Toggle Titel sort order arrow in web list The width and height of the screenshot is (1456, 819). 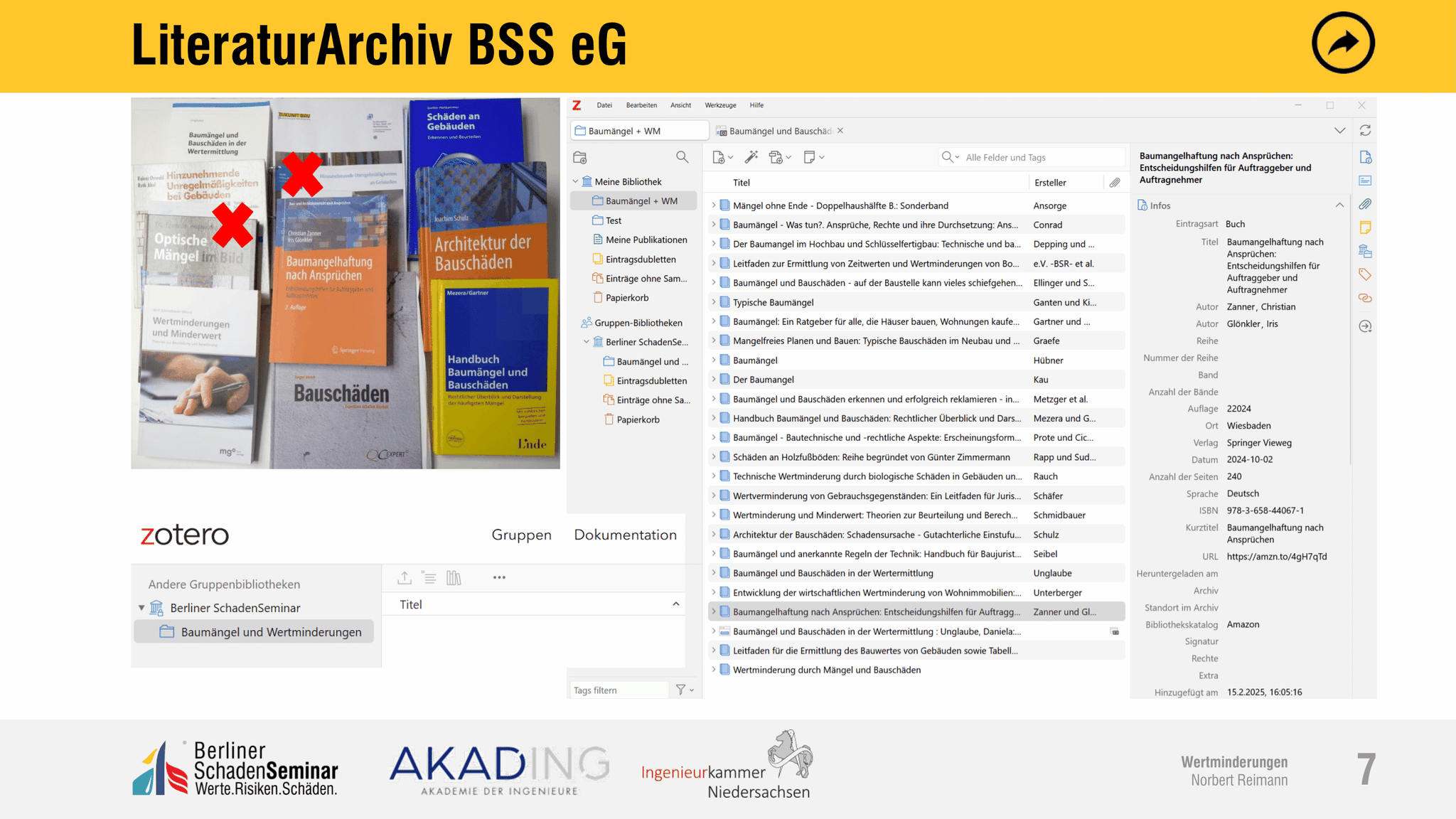(675, 604)
